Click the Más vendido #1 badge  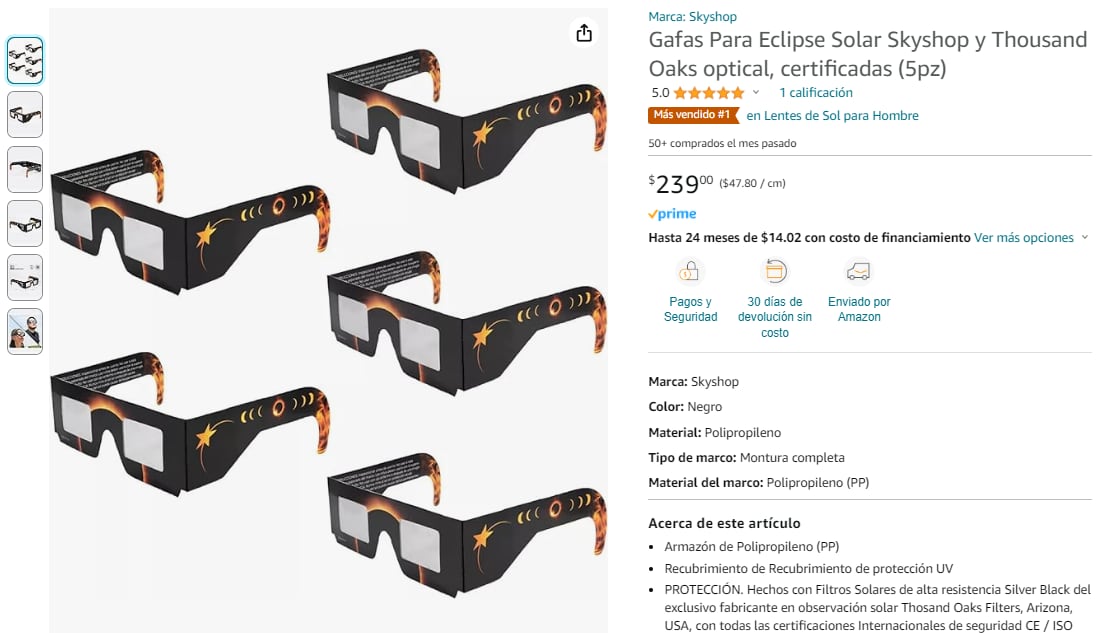[x=693, y=115]
